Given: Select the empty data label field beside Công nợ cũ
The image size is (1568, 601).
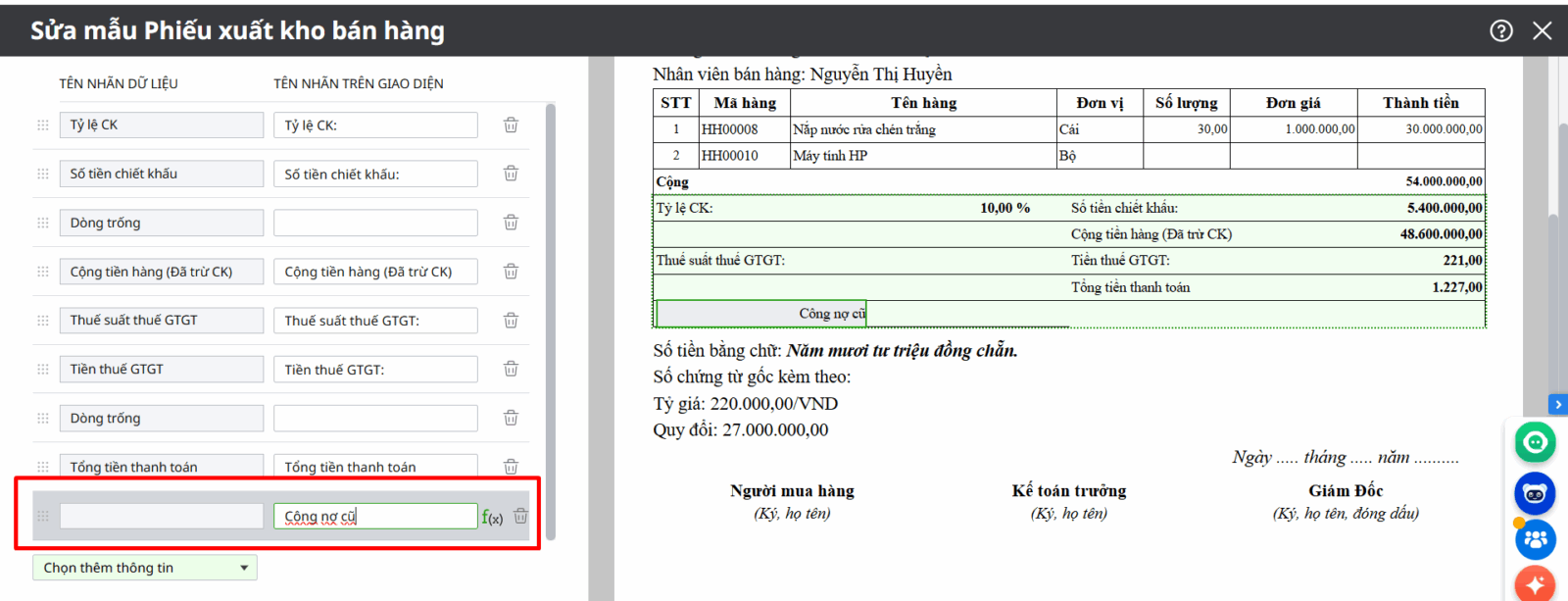Looking at the screenshot, I should click(x=162, y=516).
